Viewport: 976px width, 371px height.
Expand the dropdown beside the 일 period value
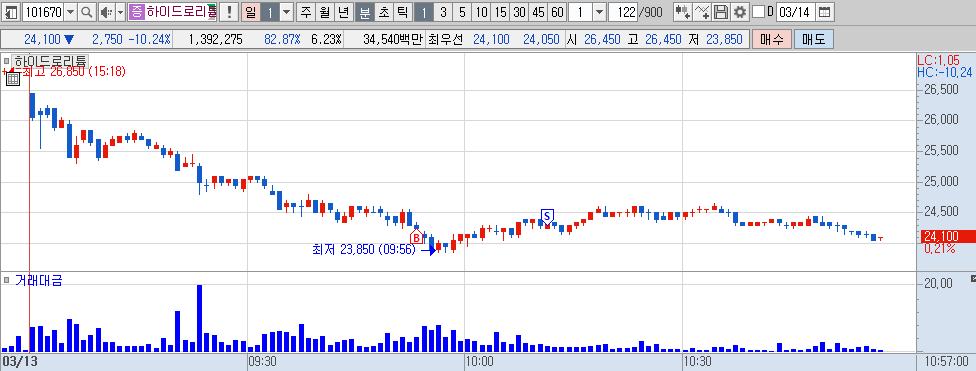286,12
